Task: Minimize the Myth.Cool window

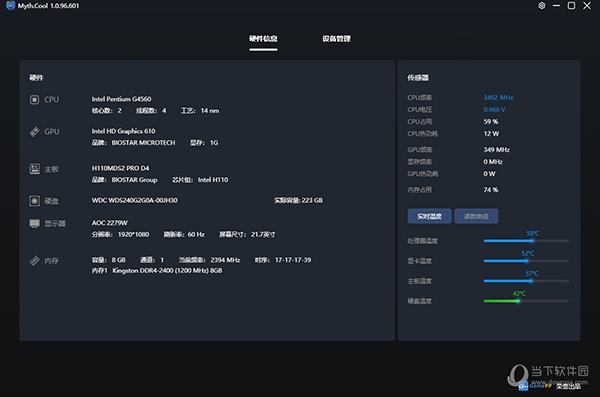Action: coord(556,6)
